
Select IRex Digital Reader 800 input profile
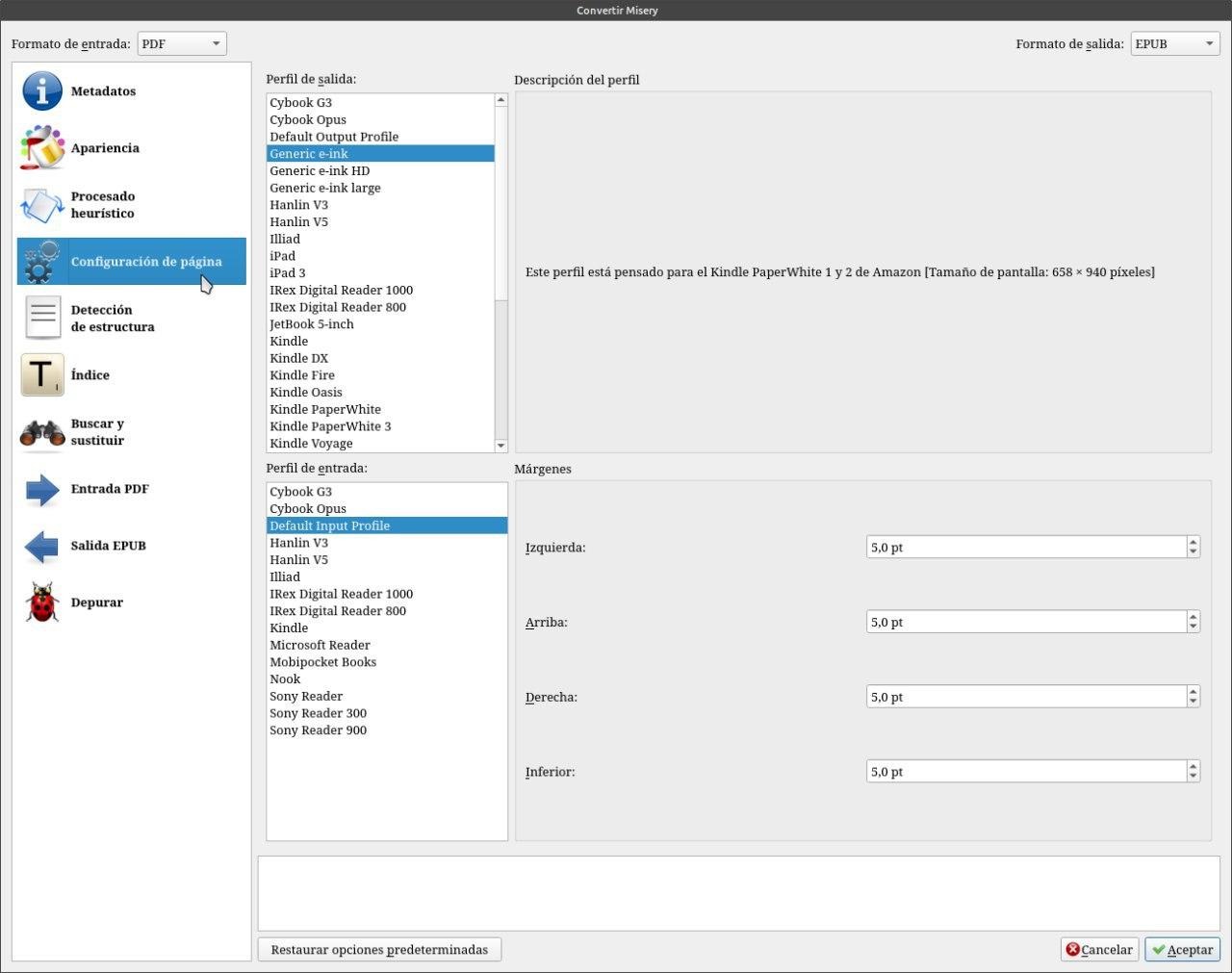click(x=387, y=611)
